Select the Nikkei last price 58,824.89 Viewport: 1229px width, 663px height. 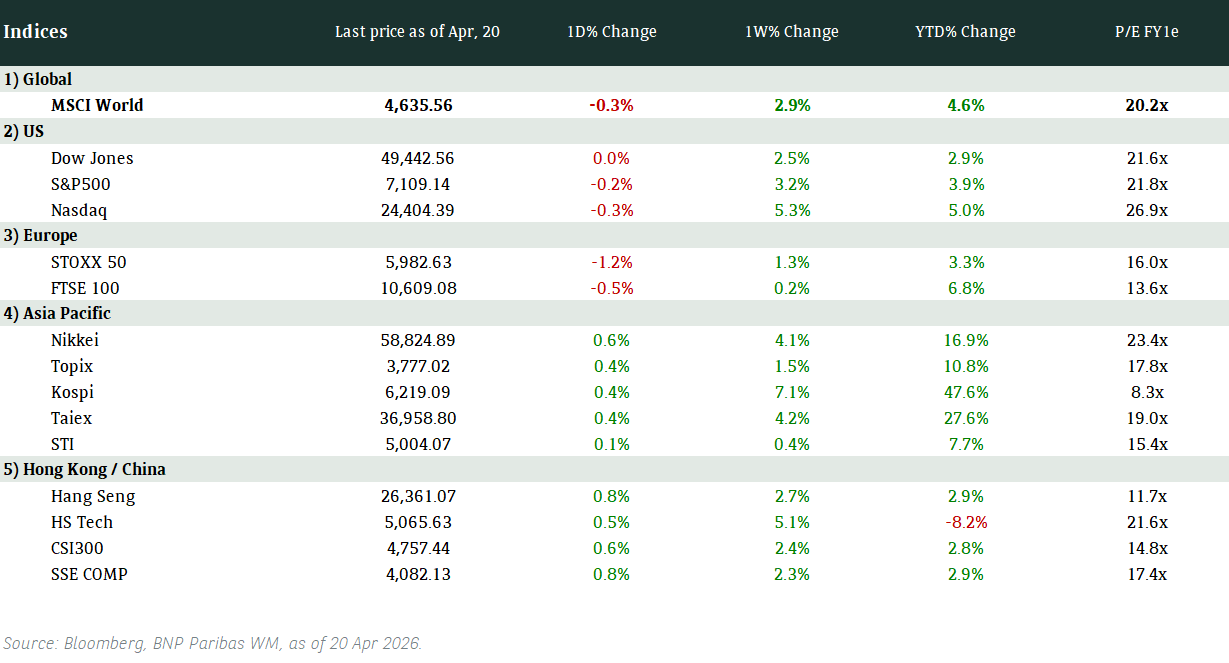[418, 340]
